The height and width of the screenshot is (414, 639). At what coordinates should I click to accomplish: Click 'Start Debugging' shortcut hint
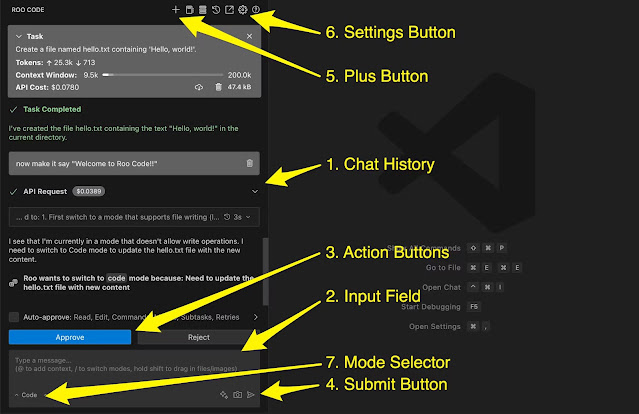pyautogui.click(x=431, y=307)
